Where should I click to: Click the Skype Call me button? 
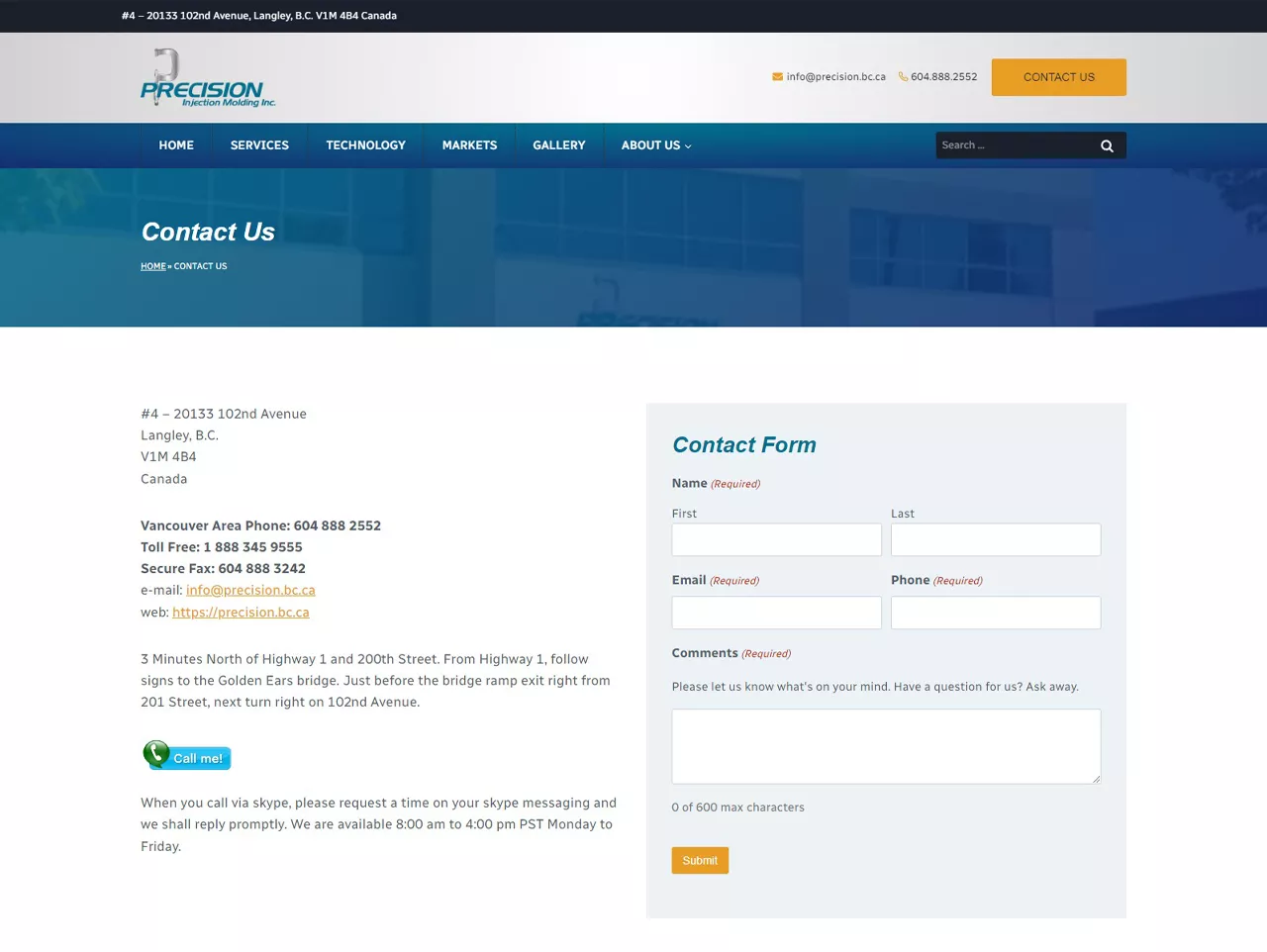click(x=187, y=756)
